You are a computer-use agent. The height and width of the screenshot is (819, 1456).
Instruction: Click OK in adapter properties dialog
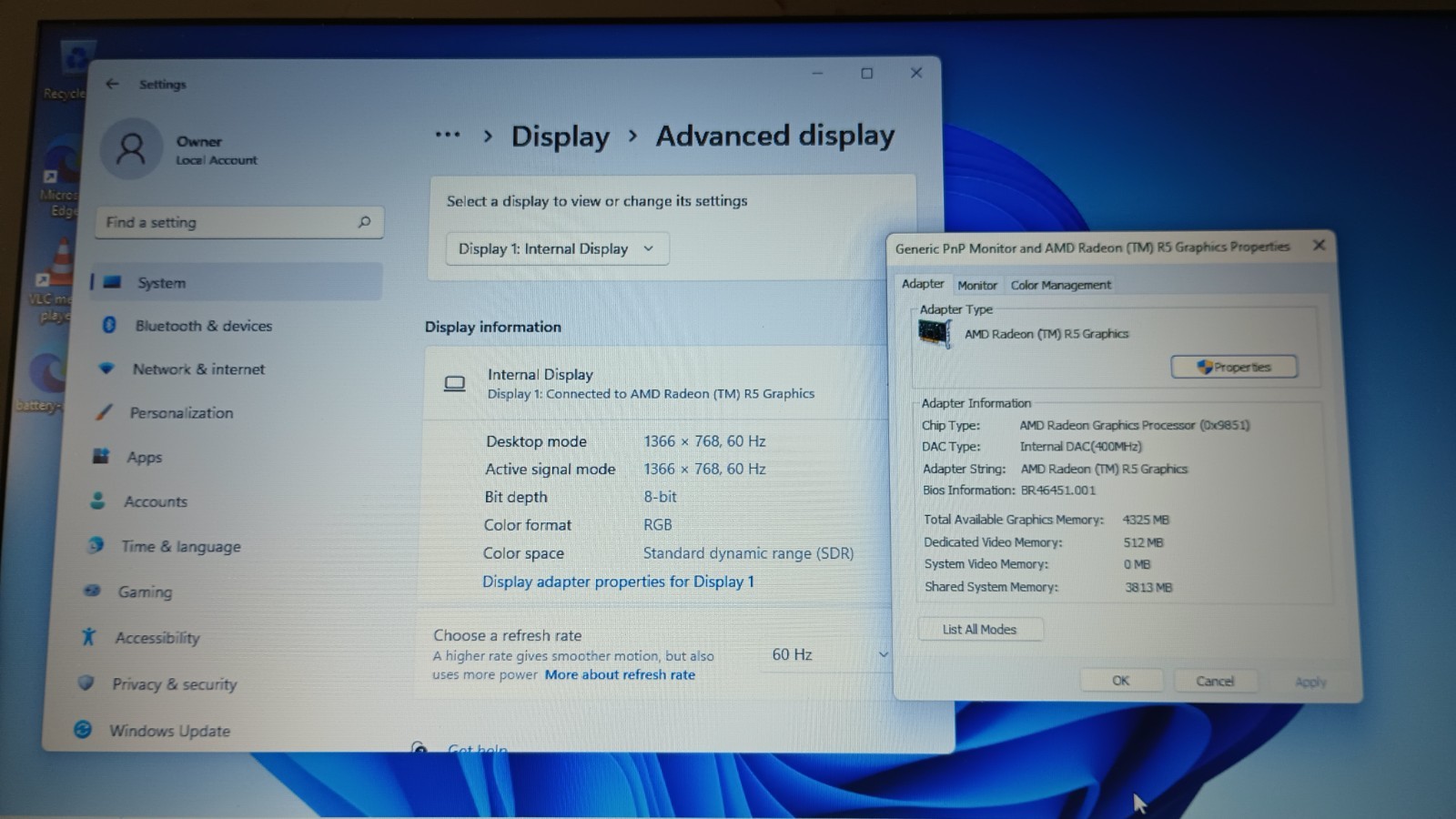(1121, 681)
